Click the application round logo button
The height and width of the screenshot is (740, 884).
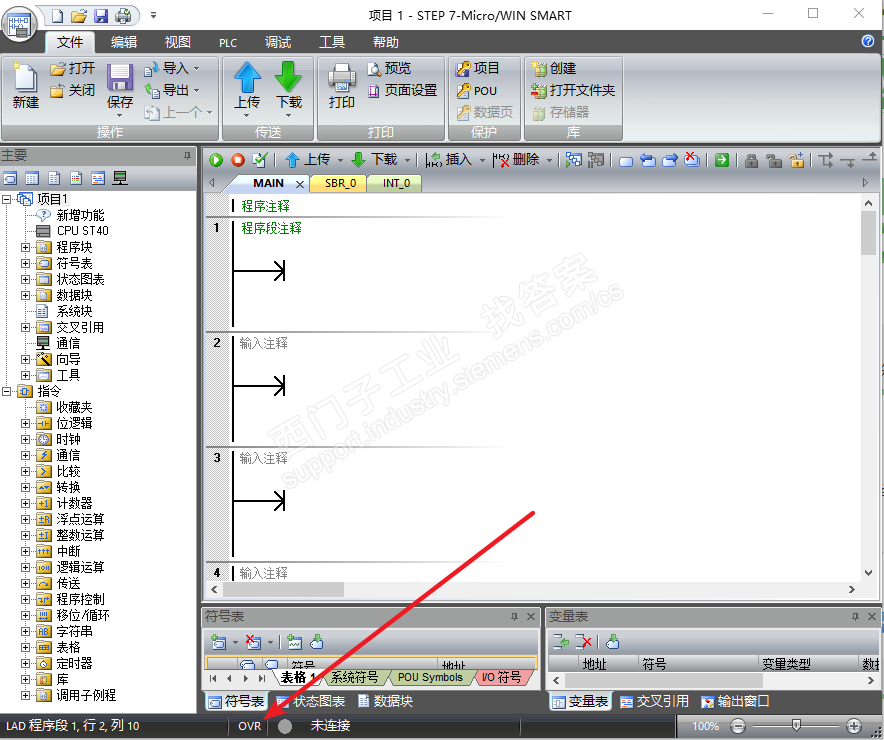coord(19,24)
